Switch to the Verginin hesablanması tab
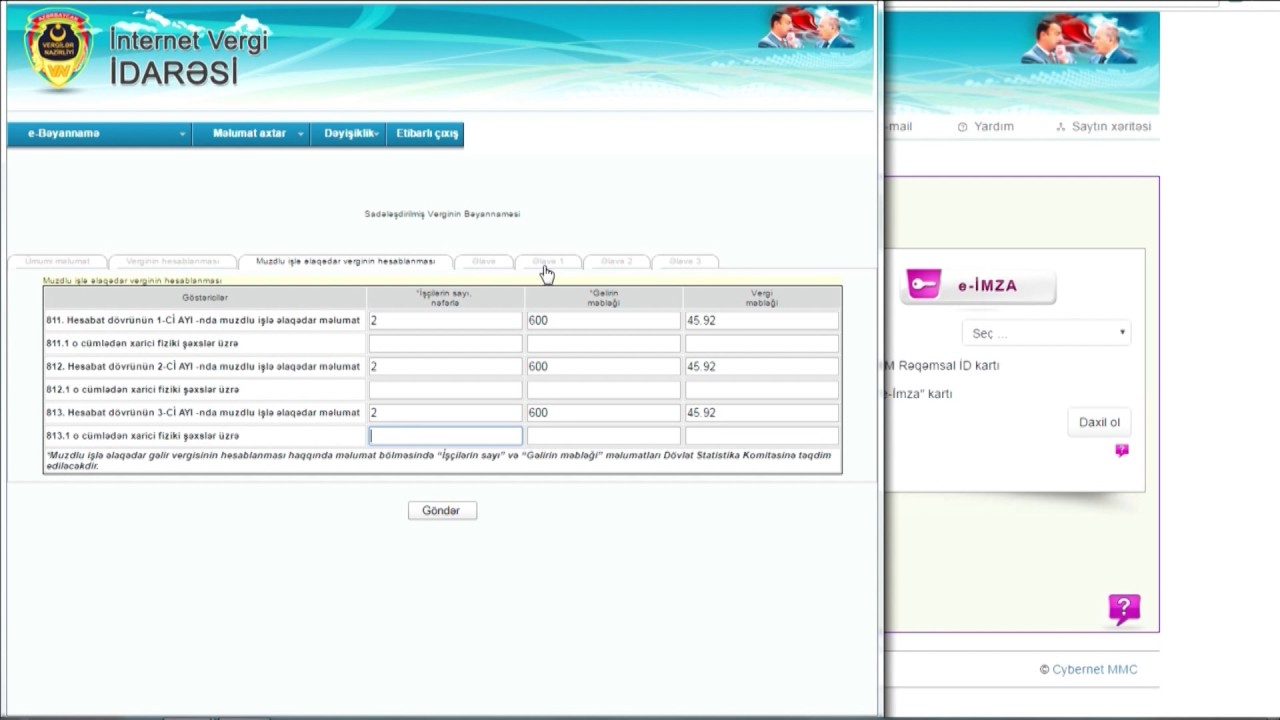The width and height of the screenshot is (1280, 720). [x=172, y=262]
